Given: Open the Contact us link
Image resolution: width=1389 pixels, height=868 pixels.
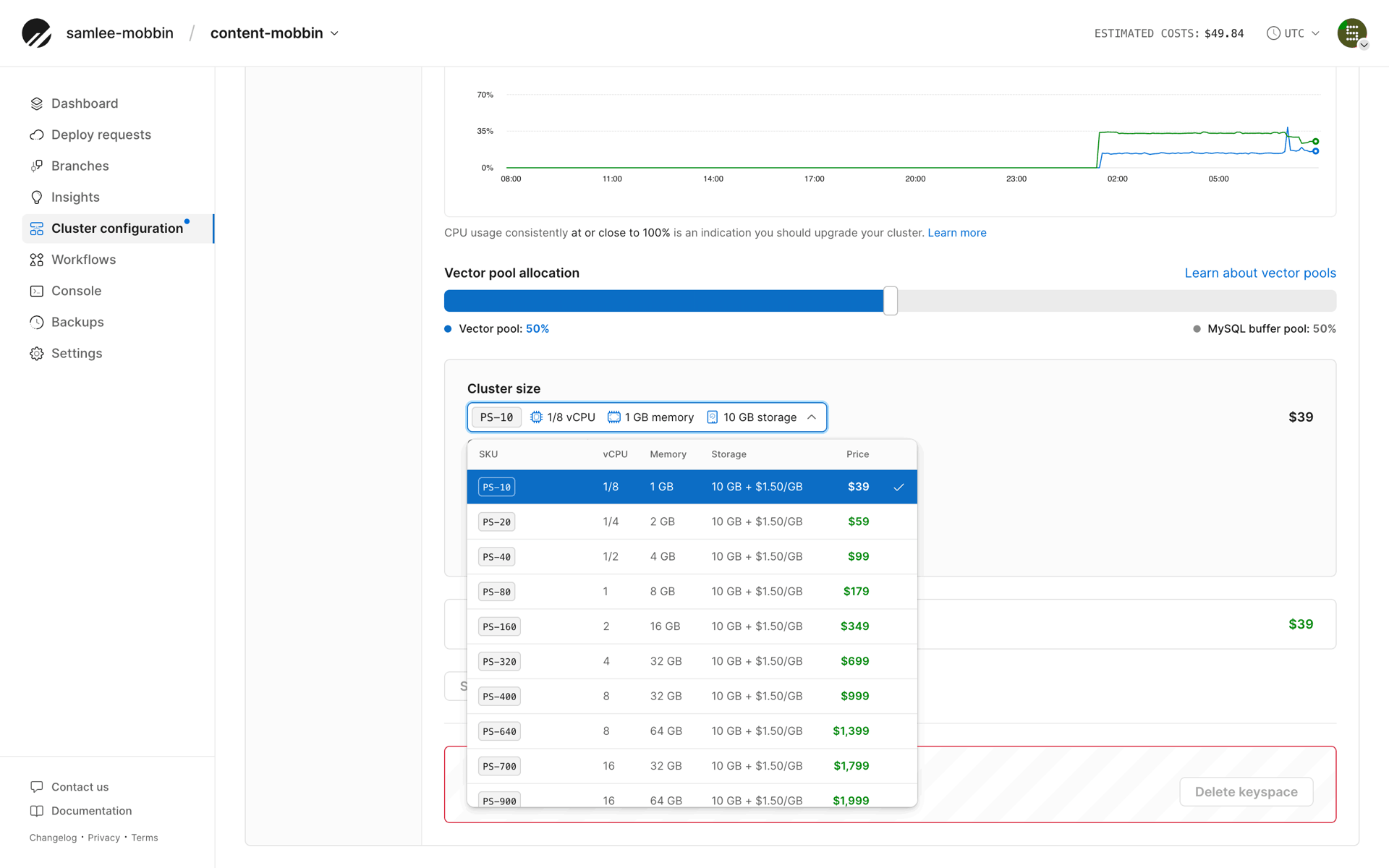Looking at the screenshot, I should tap(80, 786).
